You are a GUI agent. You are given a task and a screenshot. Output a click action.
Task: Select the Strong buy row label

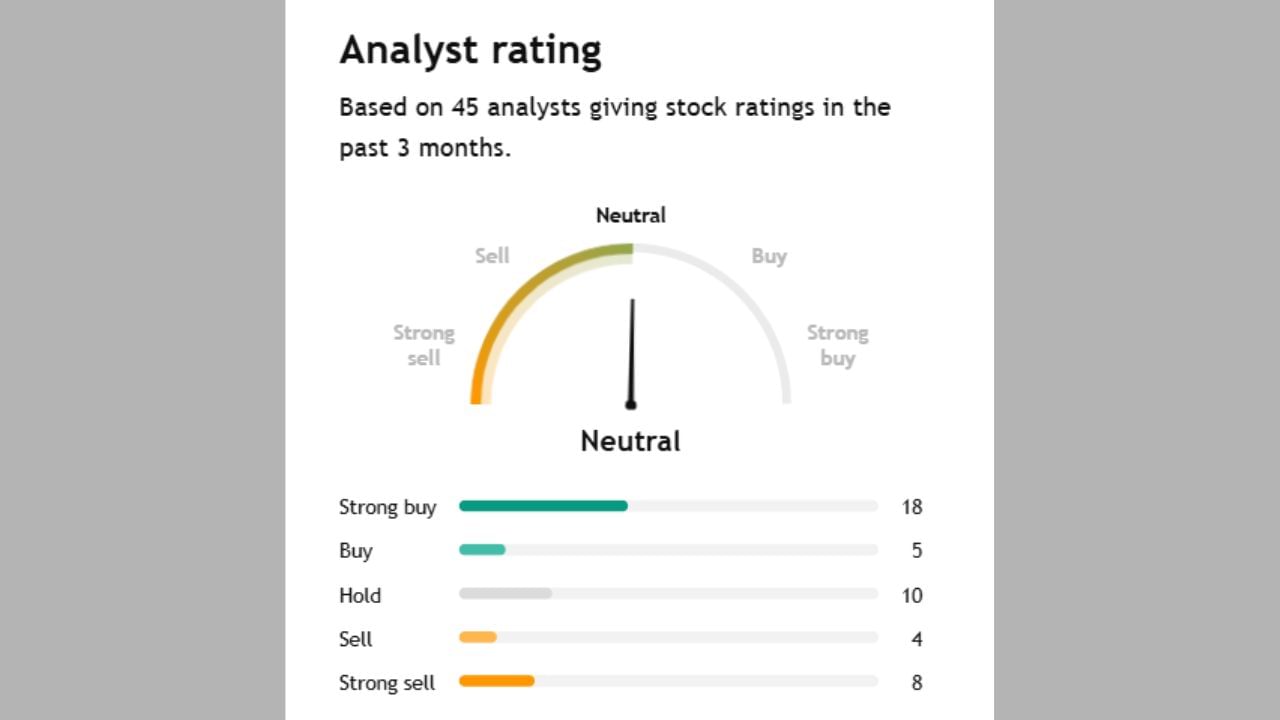(387, 507)
